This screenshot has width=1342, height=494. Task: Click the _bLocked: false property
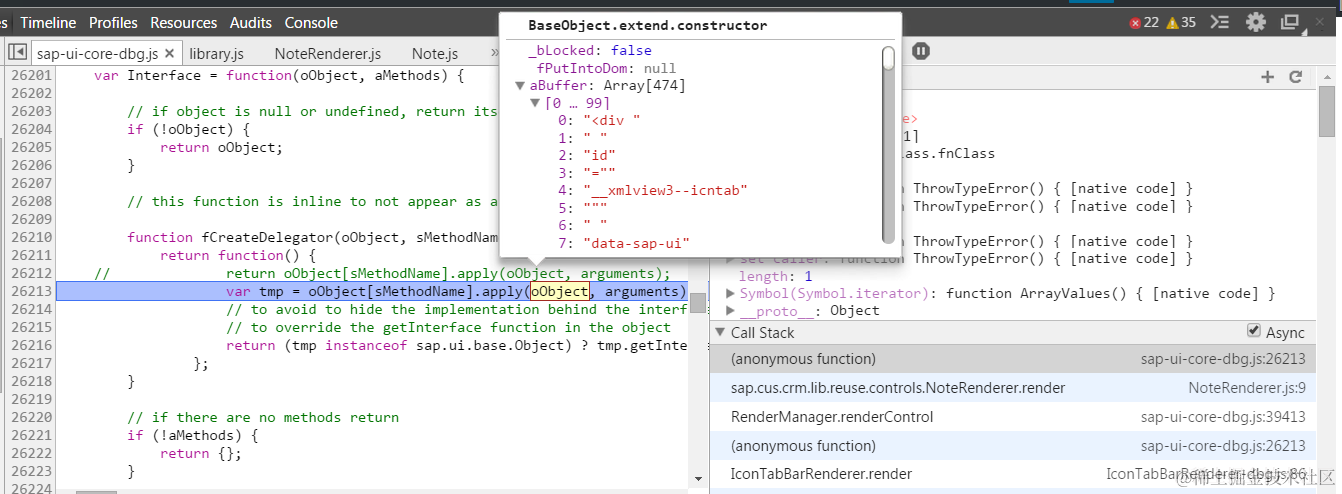tap(590, 50)
